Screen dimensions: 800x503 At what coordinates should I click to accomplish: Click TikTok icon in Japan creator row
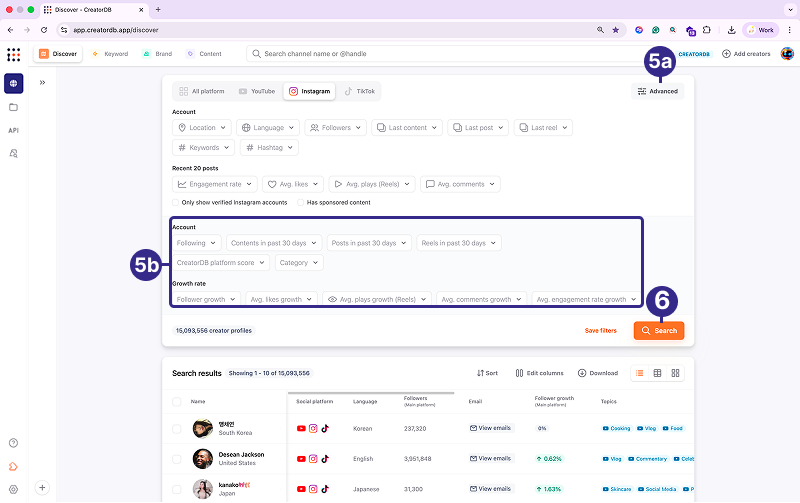325,489
